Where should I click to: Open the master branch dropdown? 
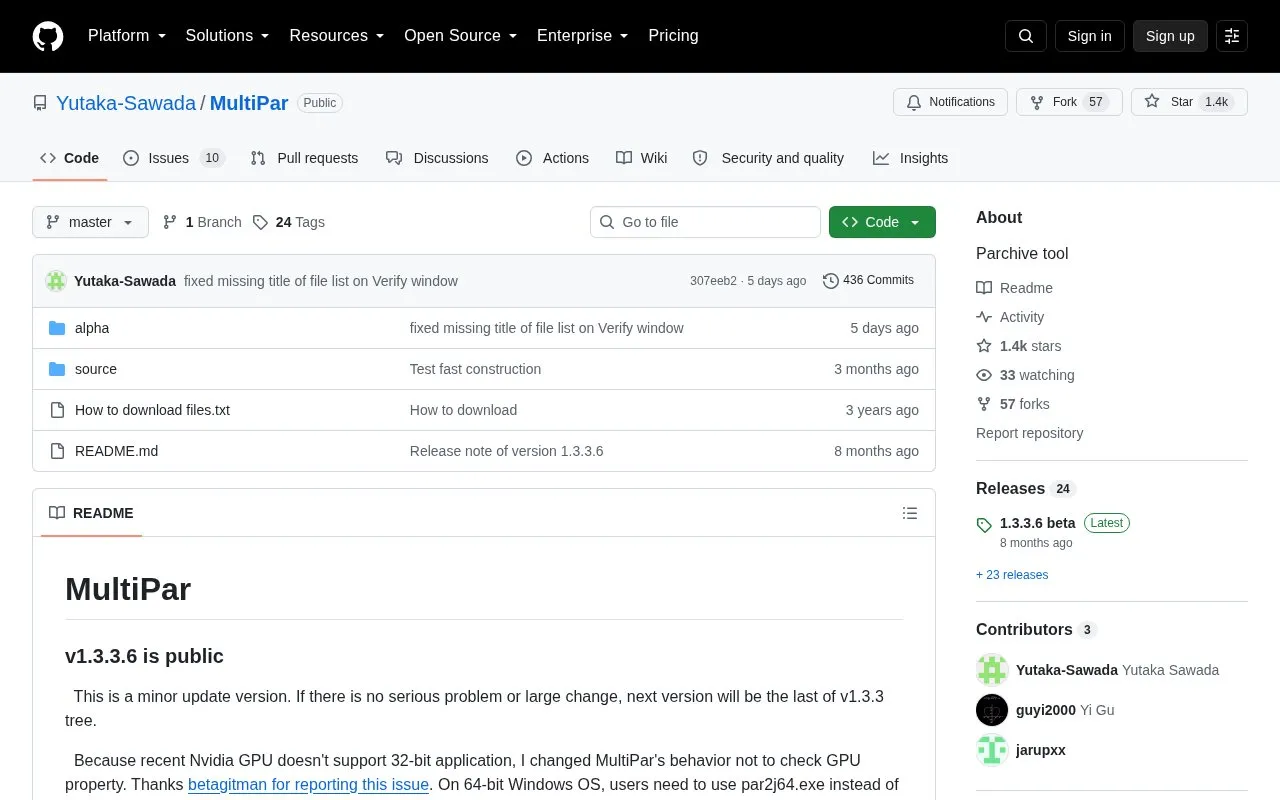(90, 222)
